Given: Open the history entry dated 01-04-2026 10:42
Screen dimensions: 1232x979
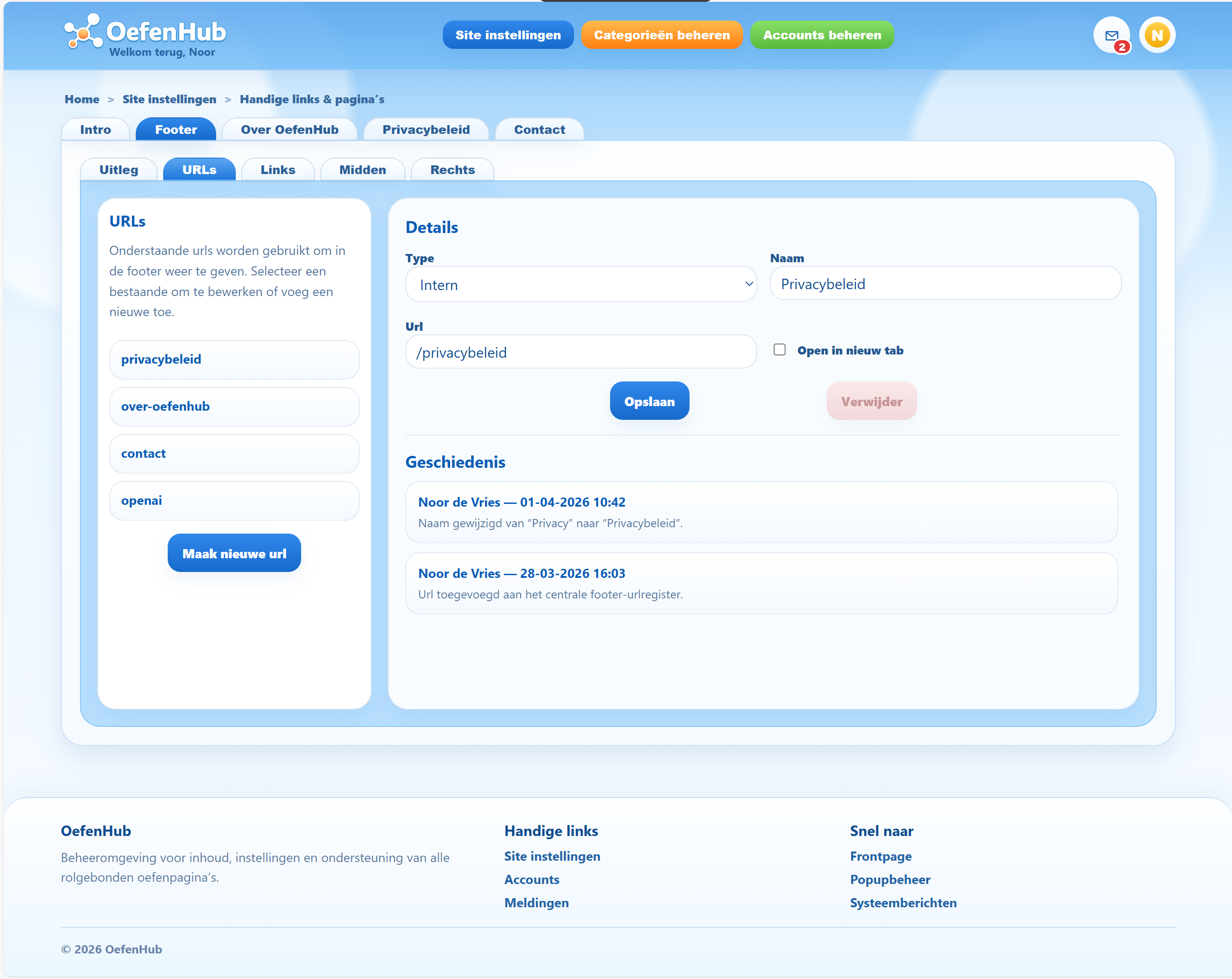Looking at the screenshot, I should [x=762, y=512].
